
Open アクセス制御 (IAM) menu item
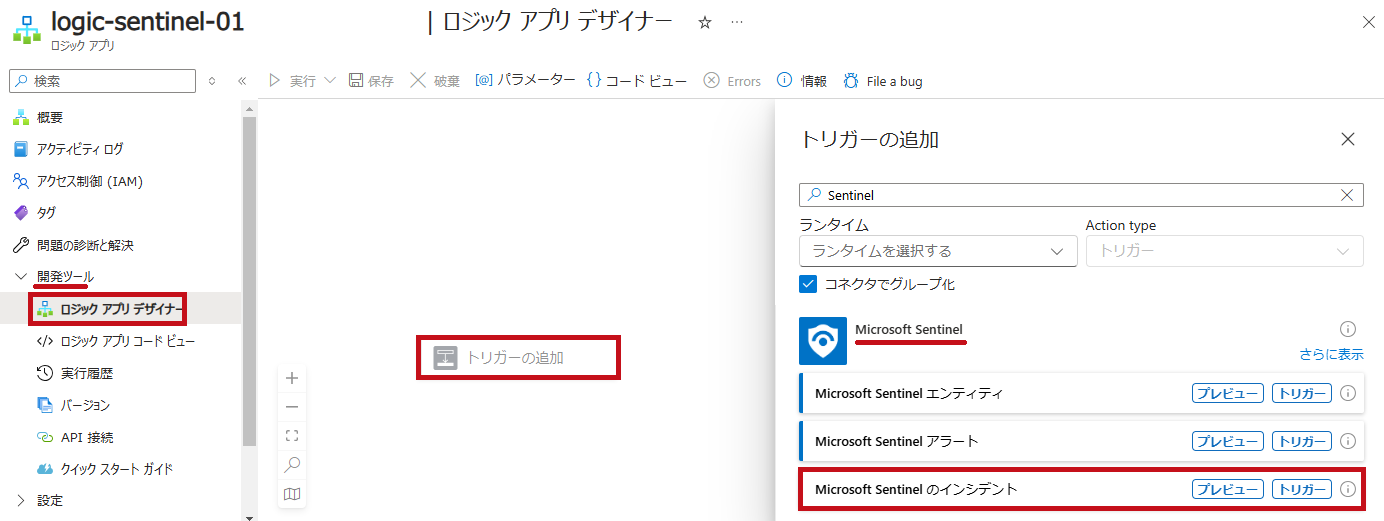tap(90, 181)
